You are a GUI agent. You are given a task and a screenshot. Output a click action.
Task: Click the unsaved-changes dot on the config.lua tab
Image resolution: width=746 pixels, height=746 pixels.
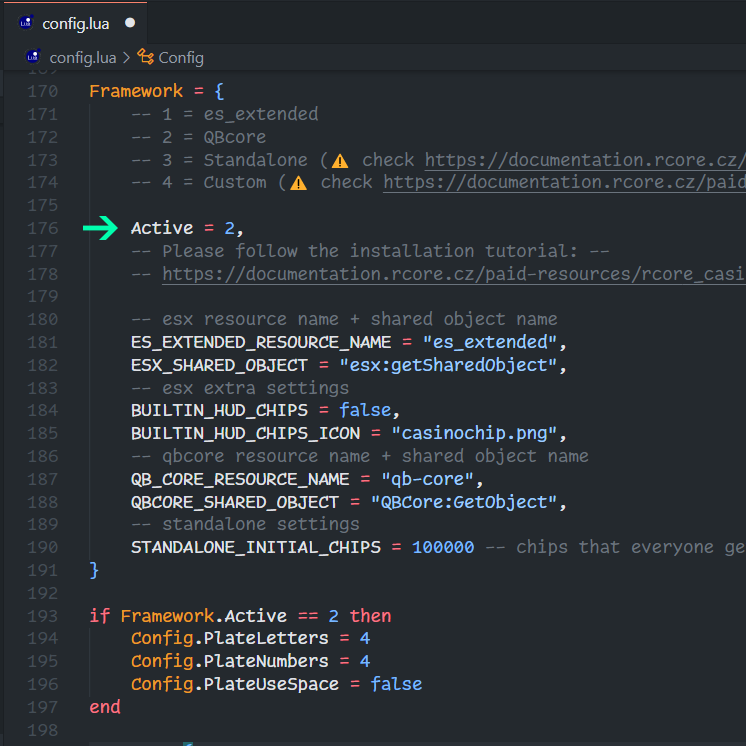tap(130, 23)
